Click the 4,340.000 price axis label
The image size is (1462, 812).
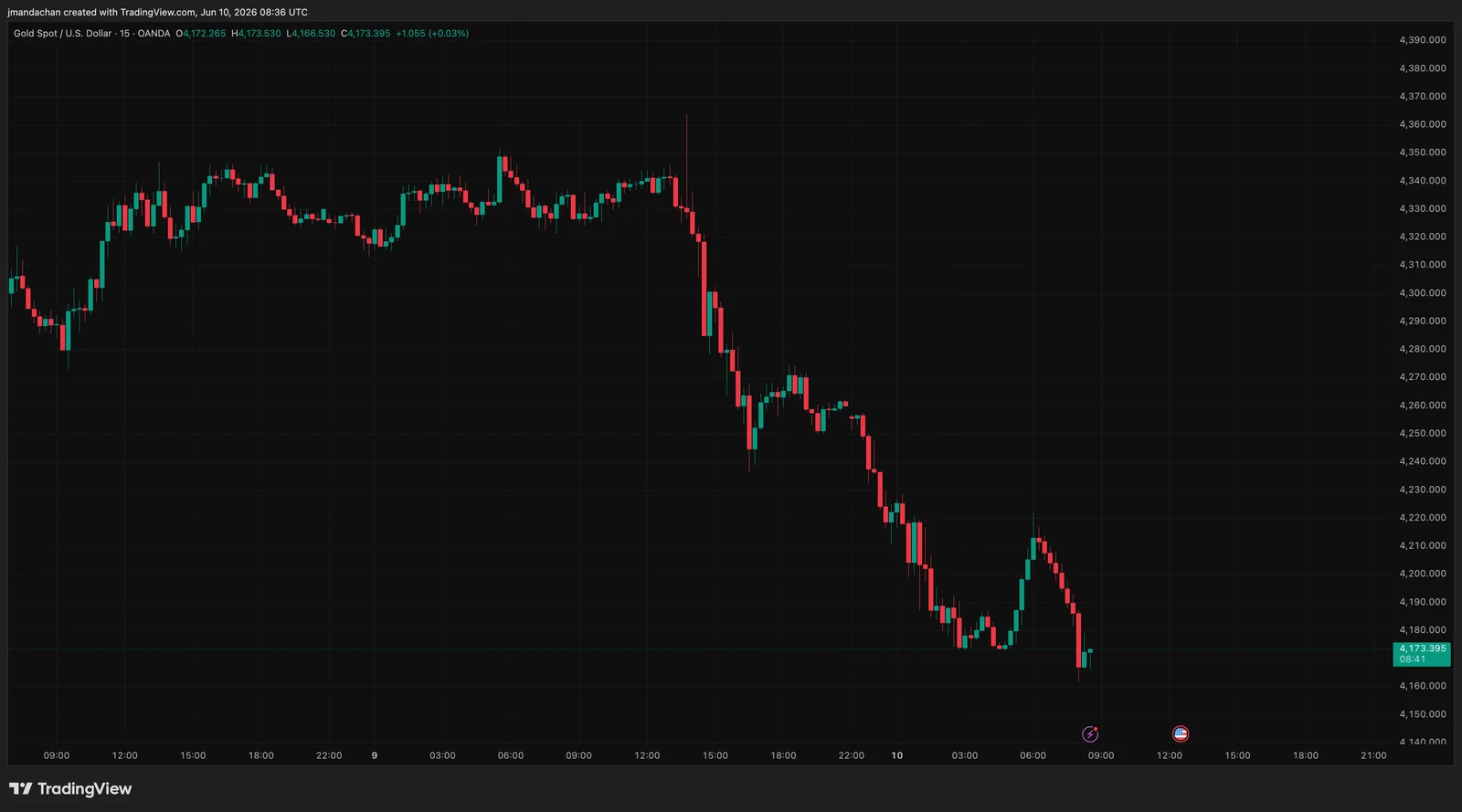[1423, 181]
